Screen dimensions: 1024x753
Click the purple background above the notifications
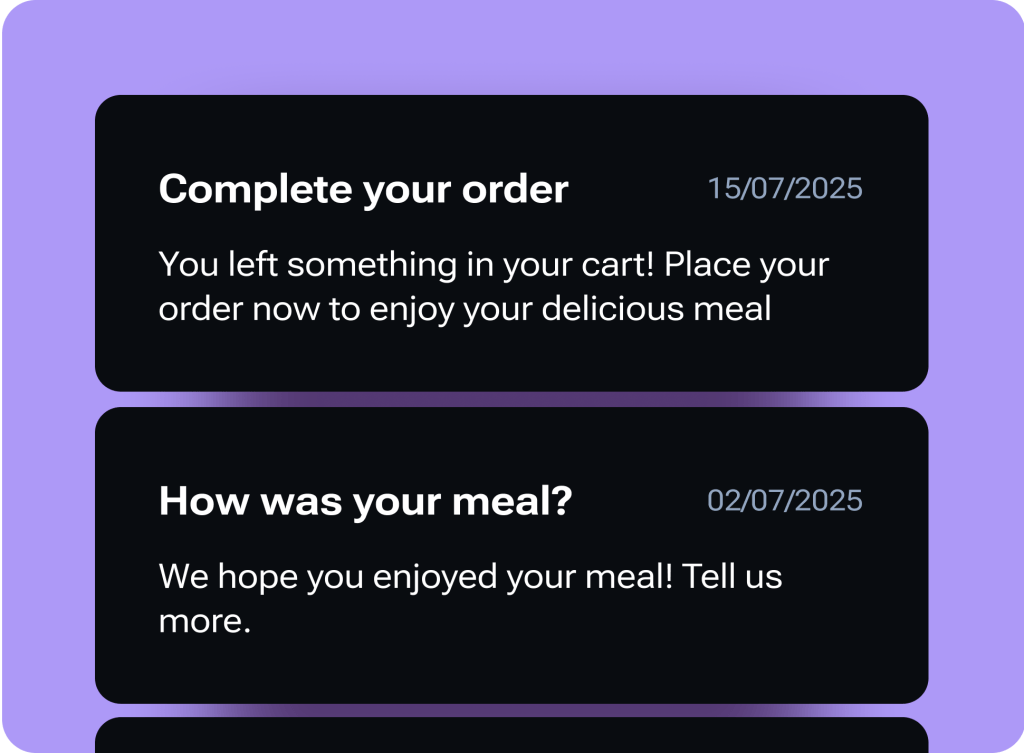pos(511,45)
